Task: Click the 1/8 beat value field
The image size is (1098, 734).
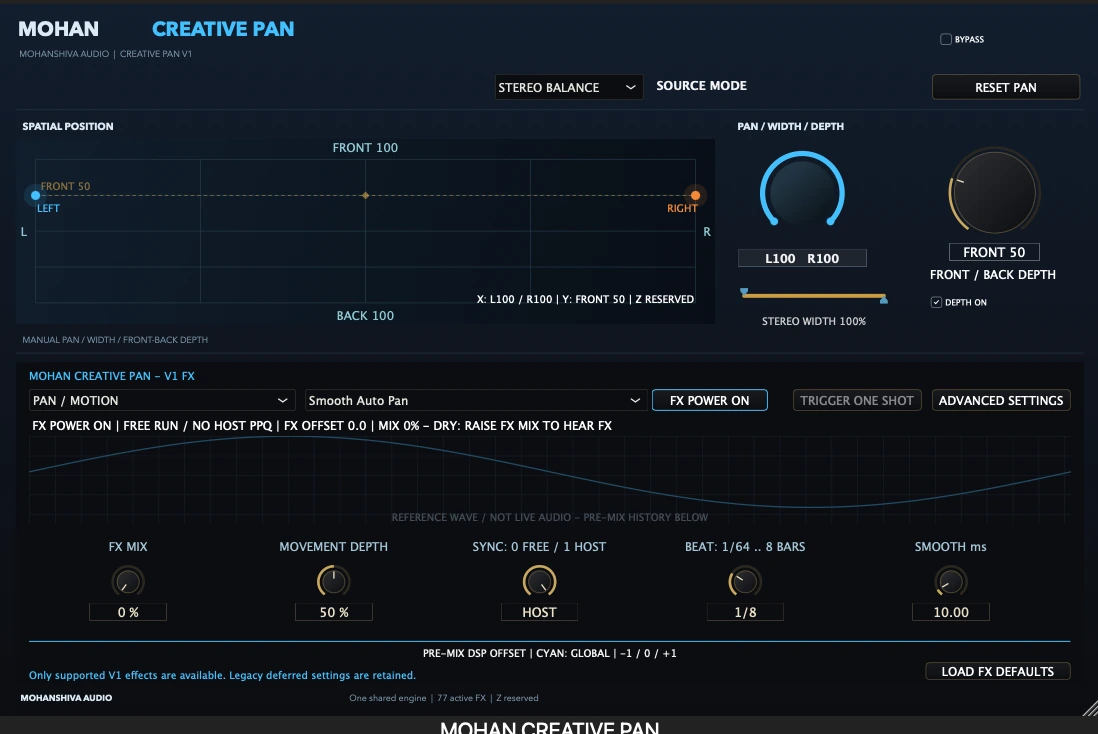Action: (745, 611)
